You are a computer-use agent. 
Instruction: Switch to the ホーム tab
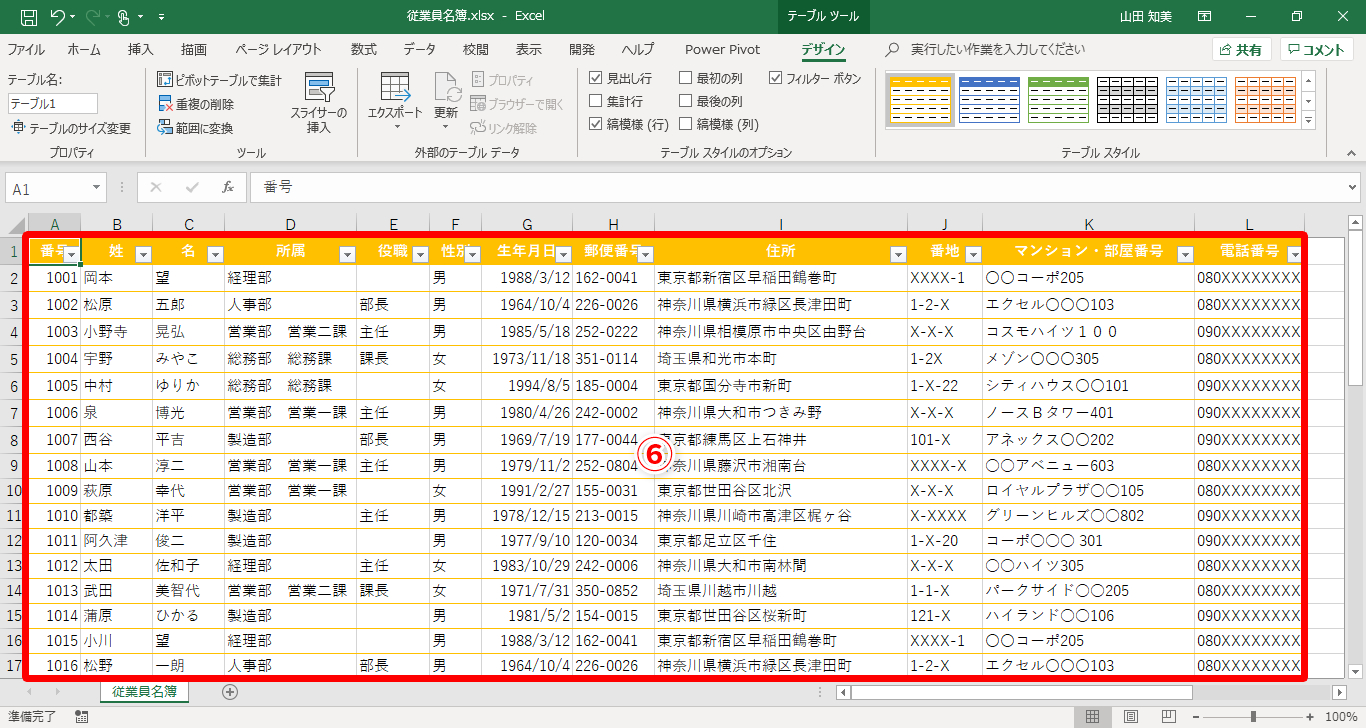click(x=84, y=49)
